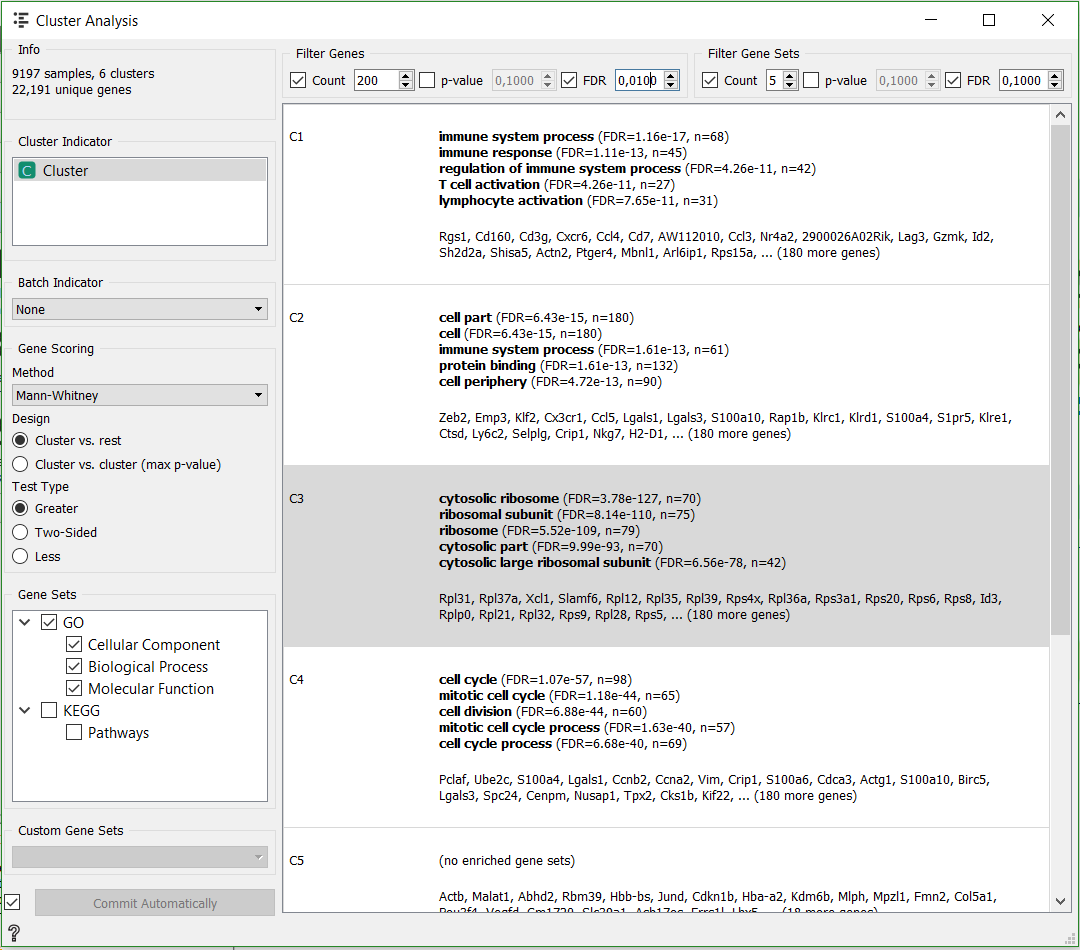Check the KEGG gene sets checkbox

(x=49, y=710)
